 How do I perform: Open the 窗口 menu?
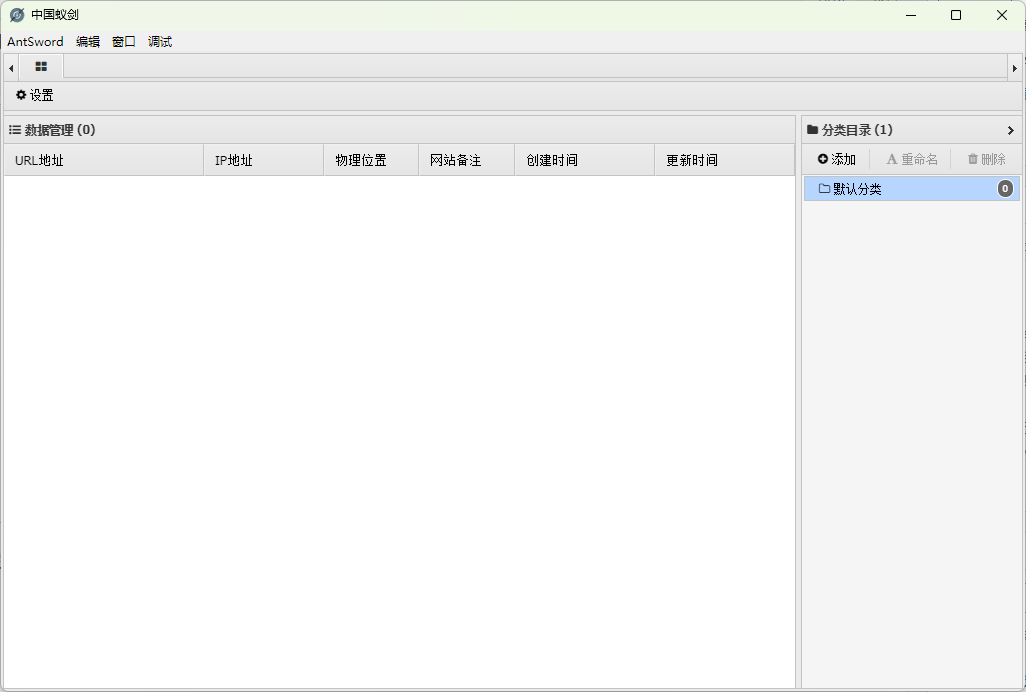pos(124,42)
